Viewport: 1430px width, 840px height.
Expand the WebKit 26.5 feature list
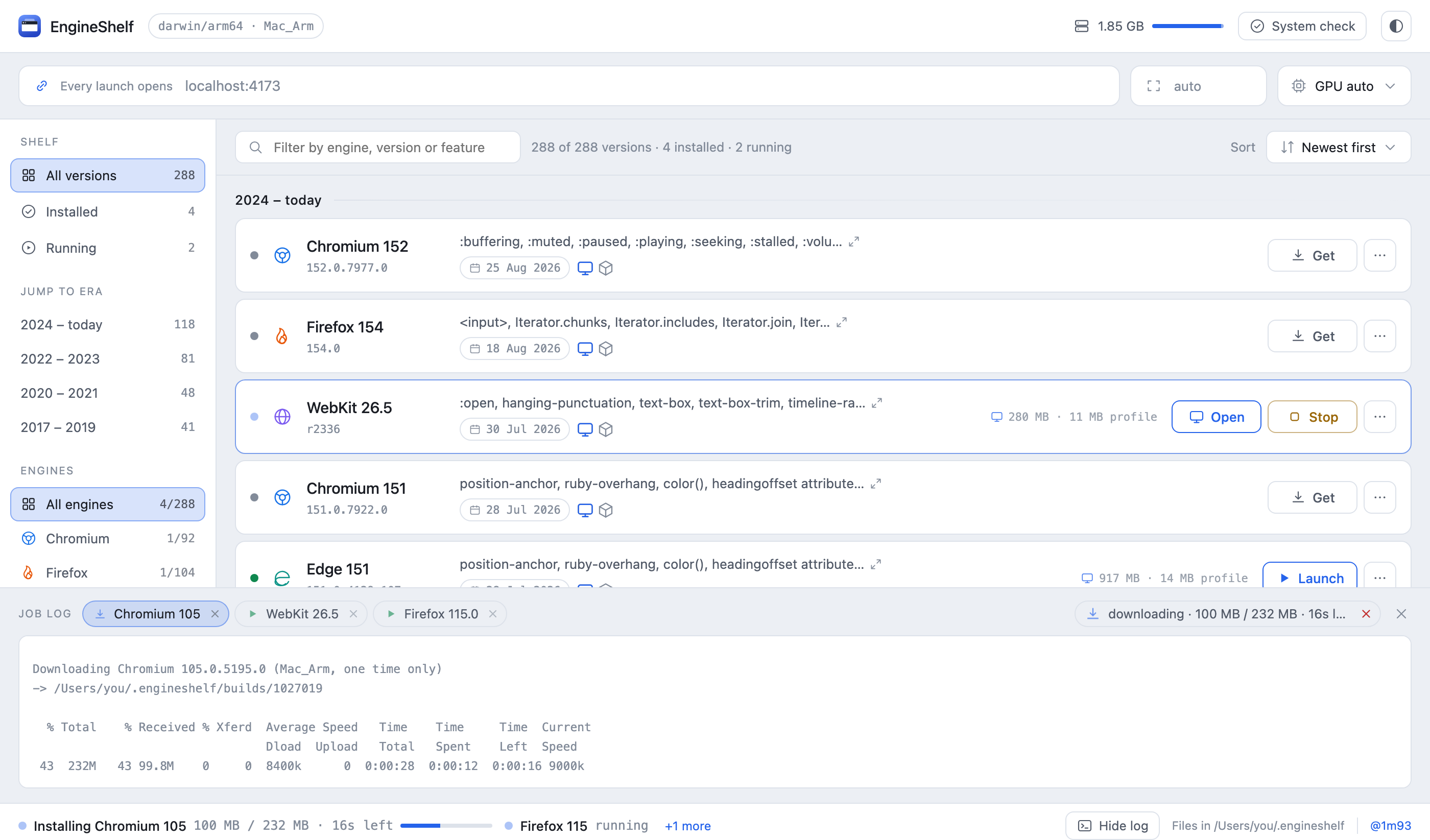(x=877, y=403)
